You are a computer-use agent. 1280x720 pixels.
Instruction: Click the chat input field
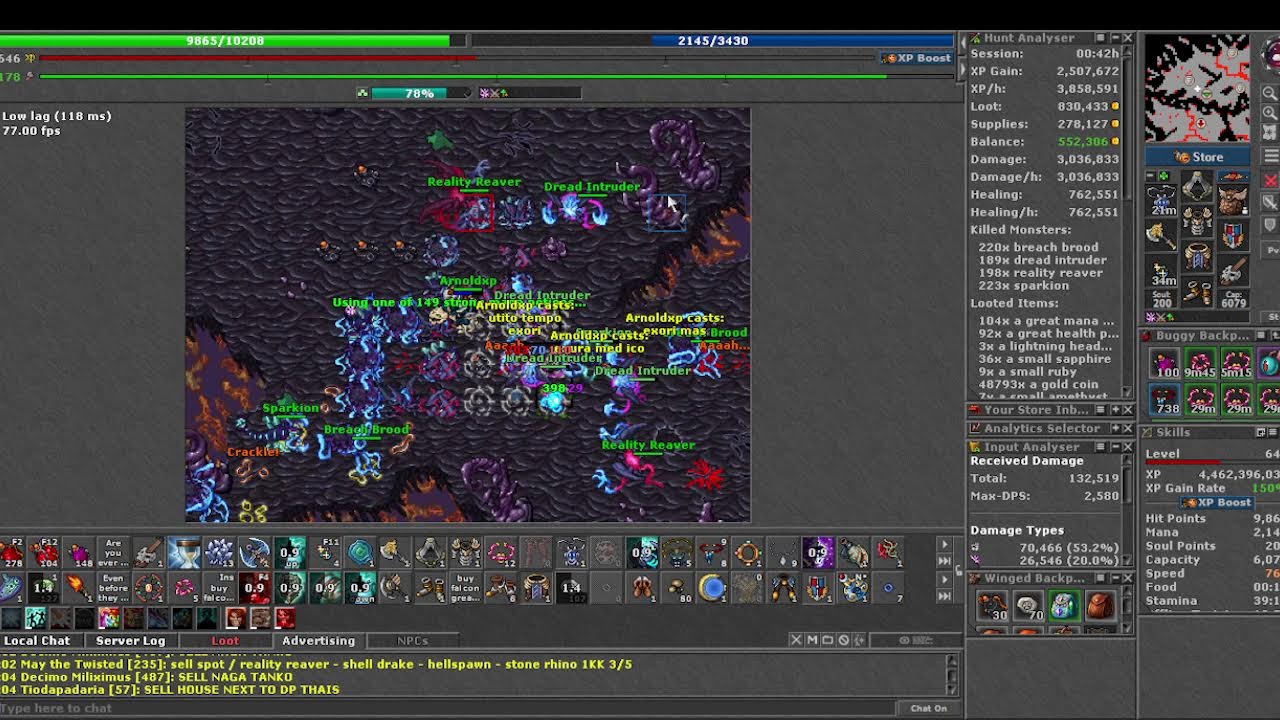point(445,708)
